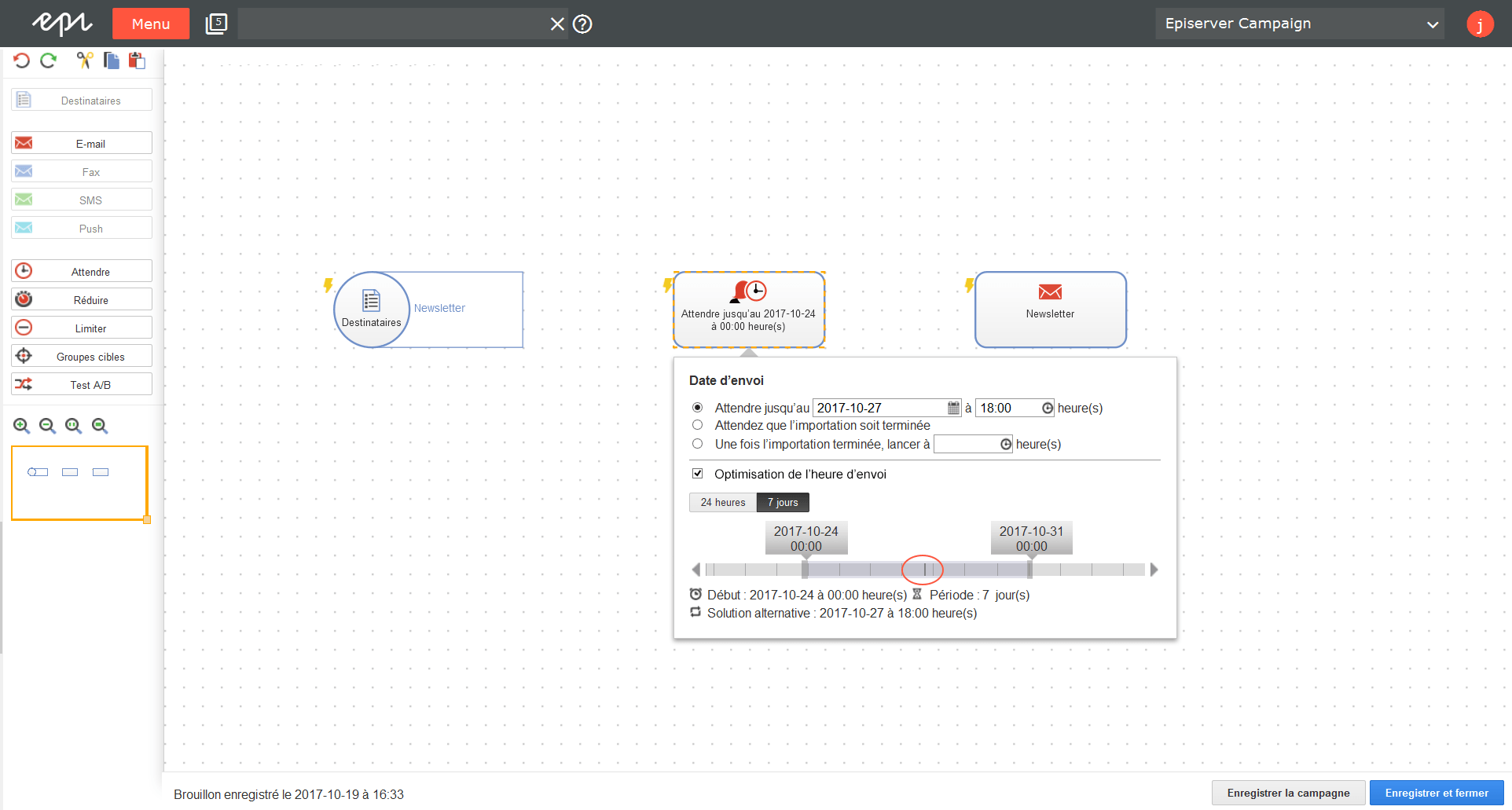Screen dimensions: 1512x810
Task: Click the 2017-10-24 start timeline handle
Action: [x=805, y=569]
